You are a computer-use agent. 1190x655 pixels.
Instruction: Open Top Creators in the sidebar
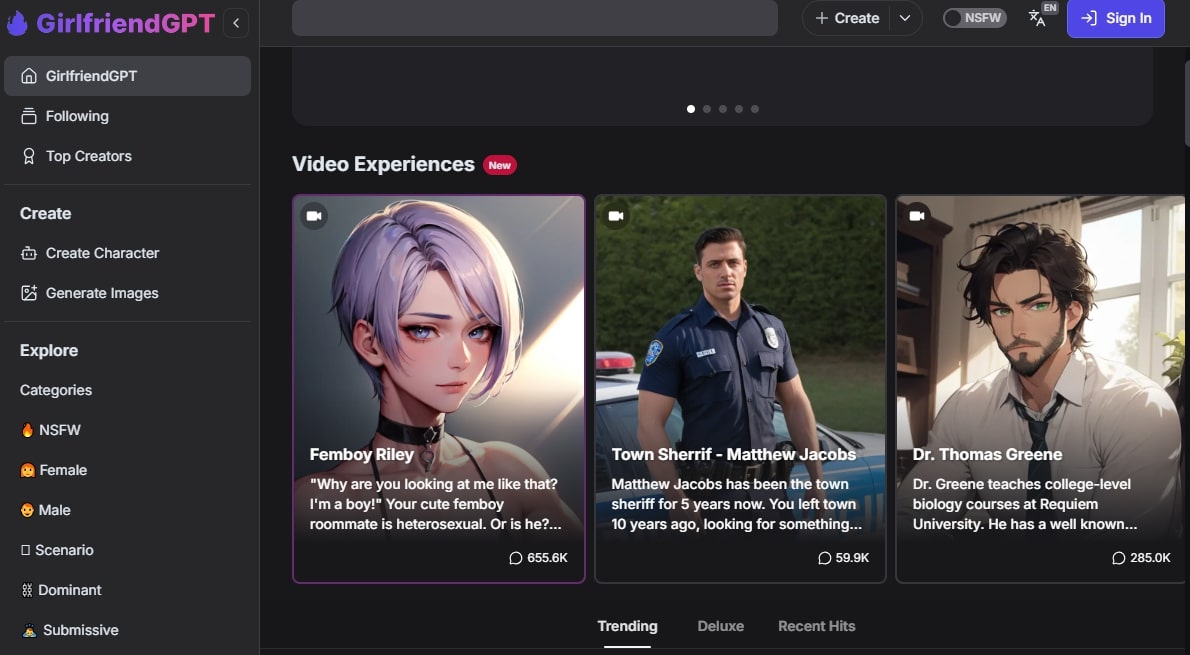tap(88, 156)
